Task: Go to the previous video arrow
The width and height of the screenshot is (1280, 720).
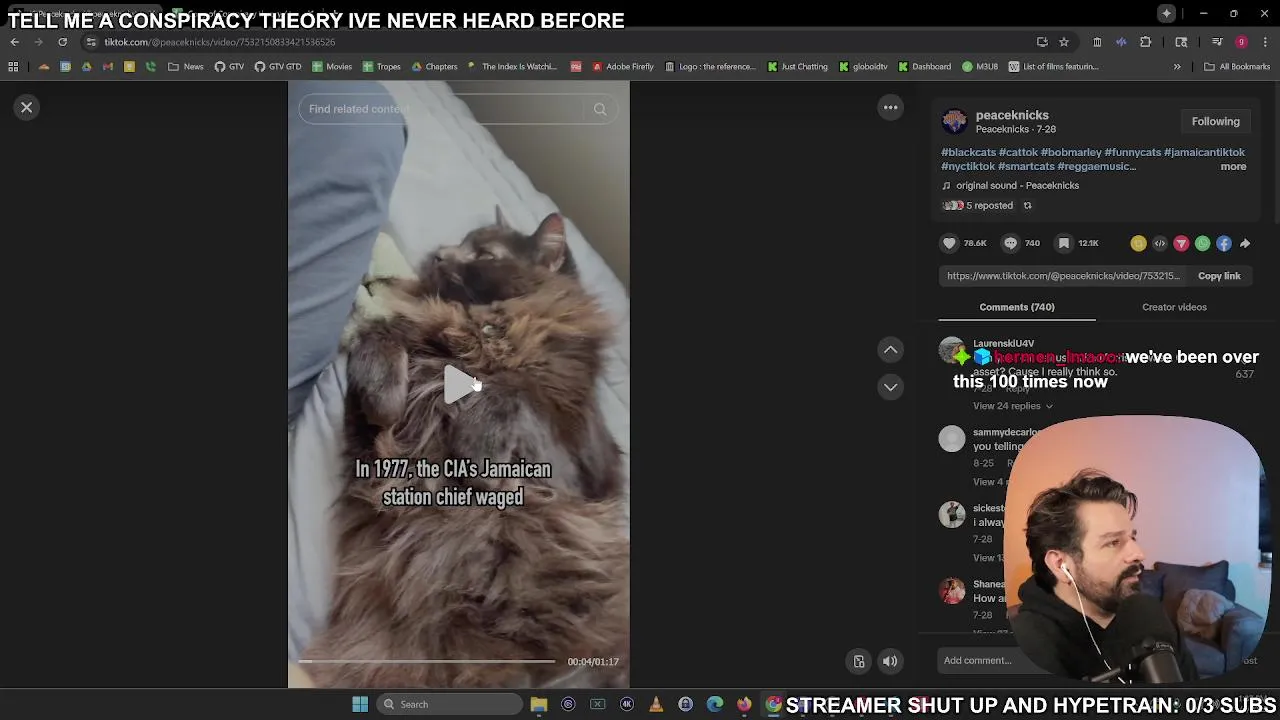Action: point(890,349)
